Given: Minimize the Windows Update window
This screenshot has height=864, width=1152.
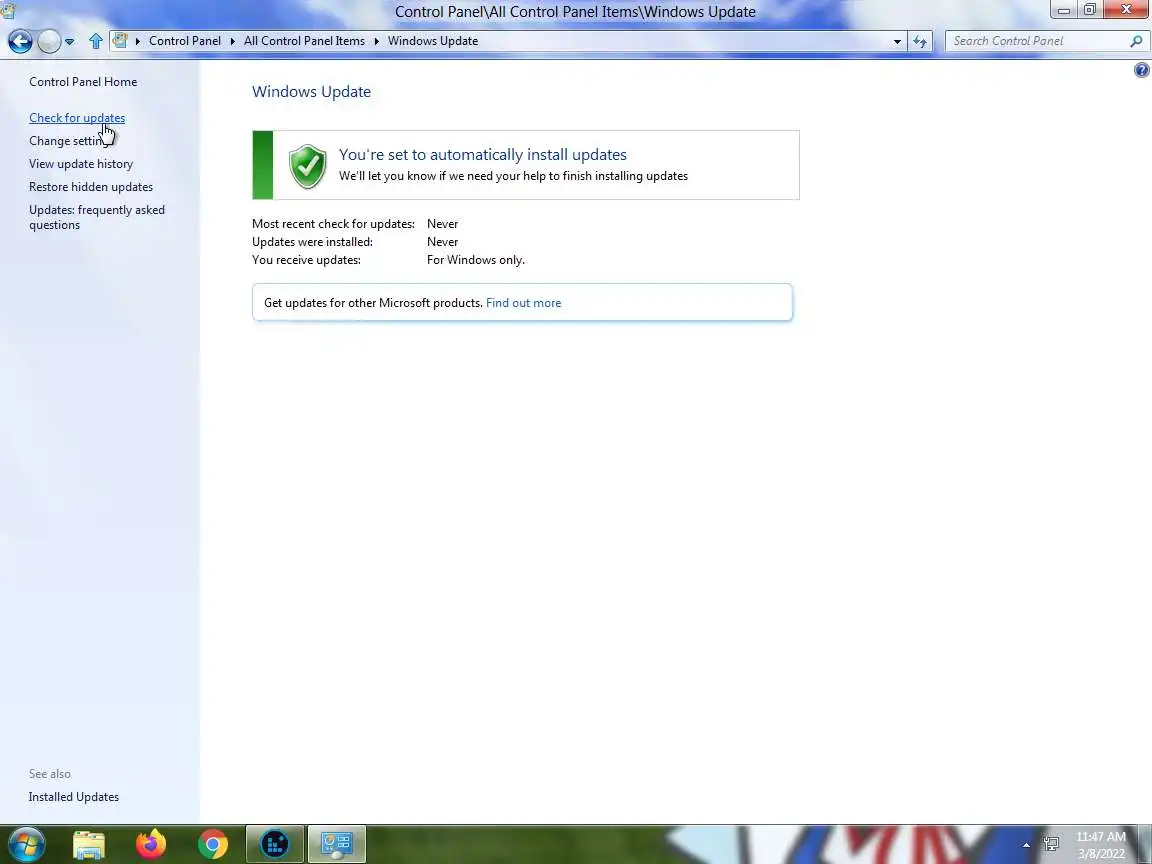Looking at the screenshot, I should tap(1063, 10).
